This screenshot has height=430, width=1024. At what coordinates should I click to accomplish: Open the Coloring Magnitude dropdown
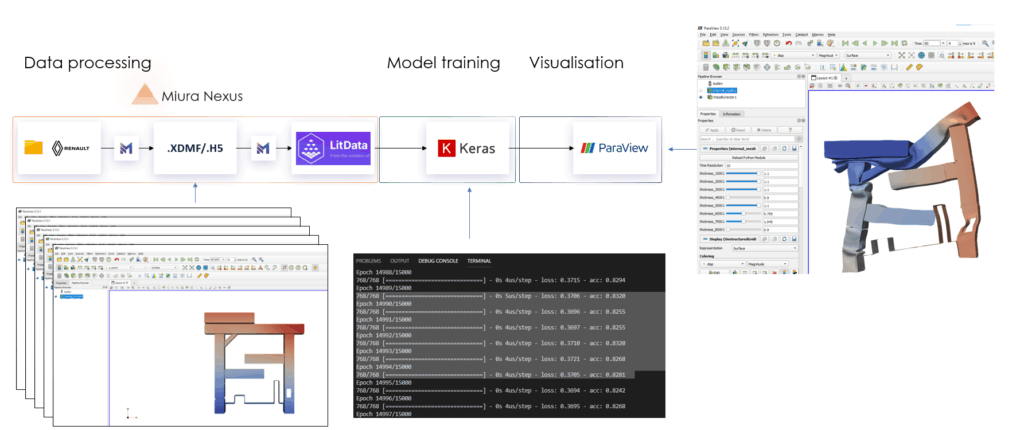pyautogui.click(x=768, y=264)
